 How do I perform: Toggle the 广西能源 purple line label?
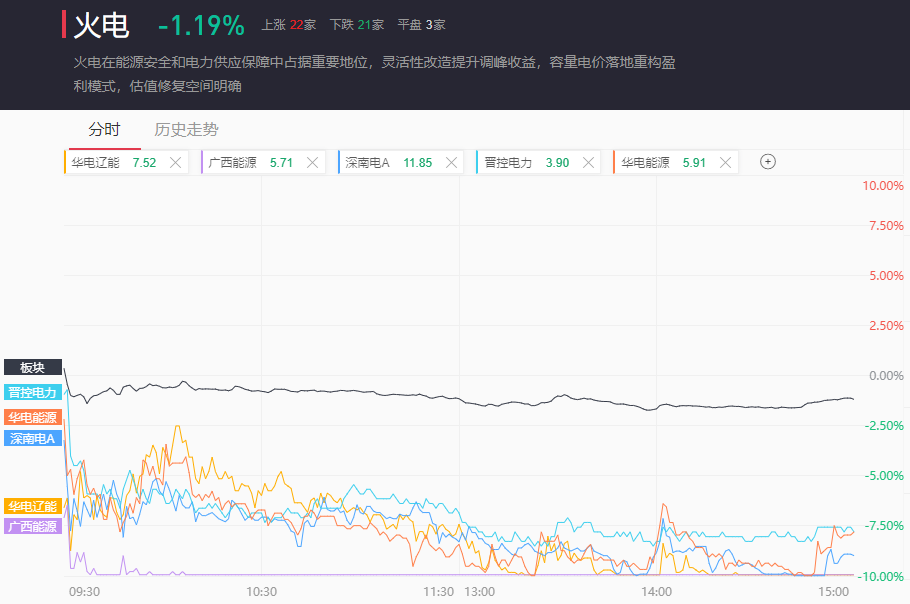point(33,526)
